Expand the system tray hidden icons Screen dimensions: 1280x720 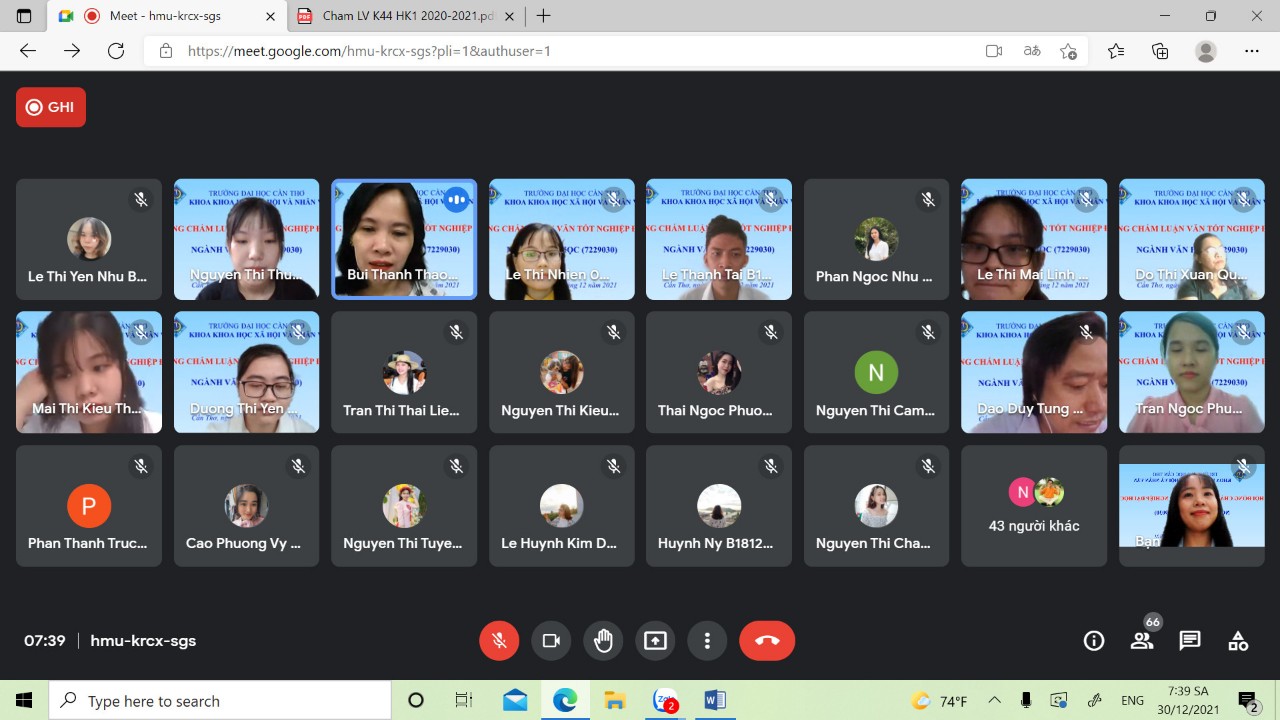[x=994, y=701]
